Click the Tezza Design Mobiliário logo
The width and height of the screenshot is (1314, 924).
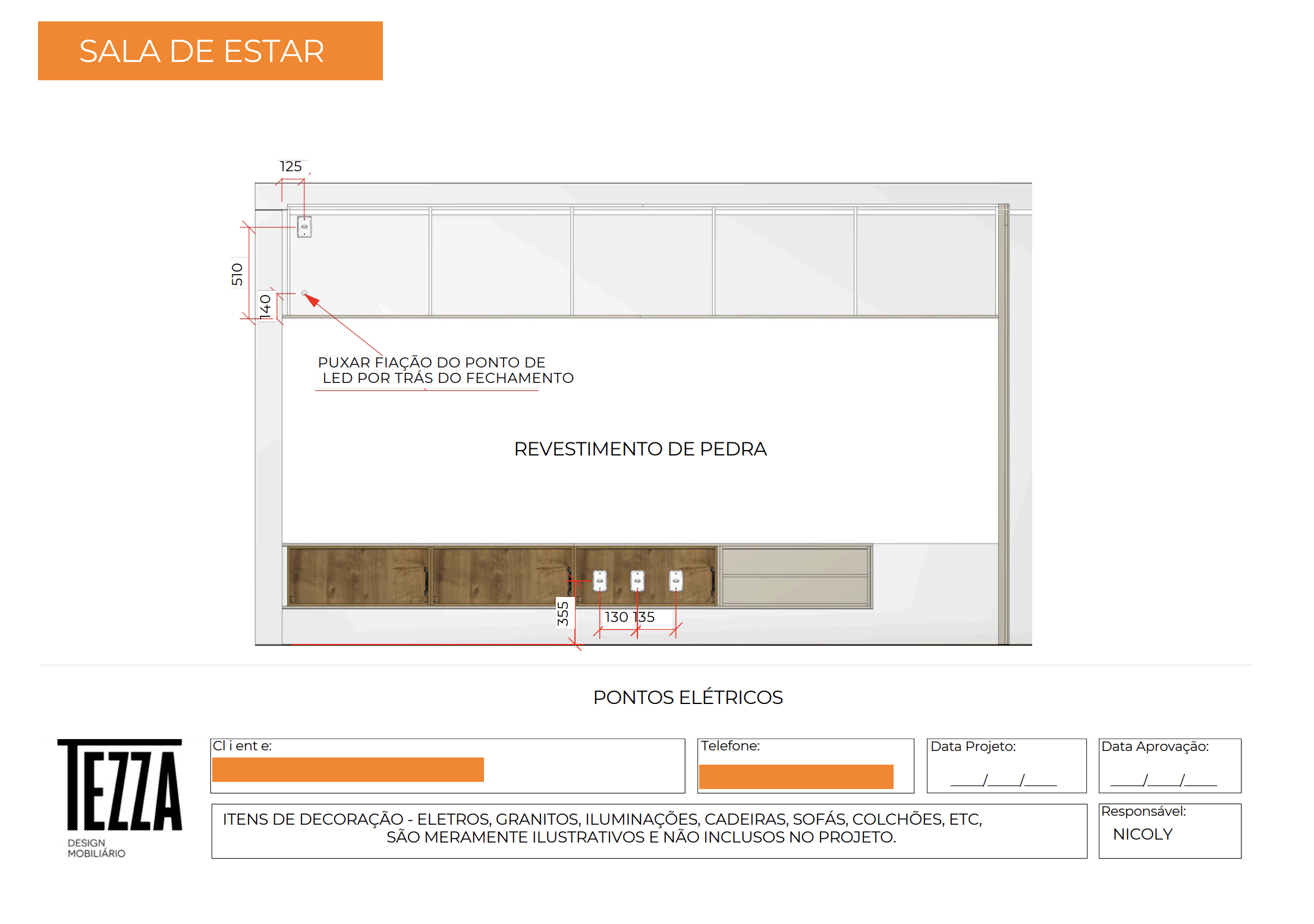click(x=119, y=797)
